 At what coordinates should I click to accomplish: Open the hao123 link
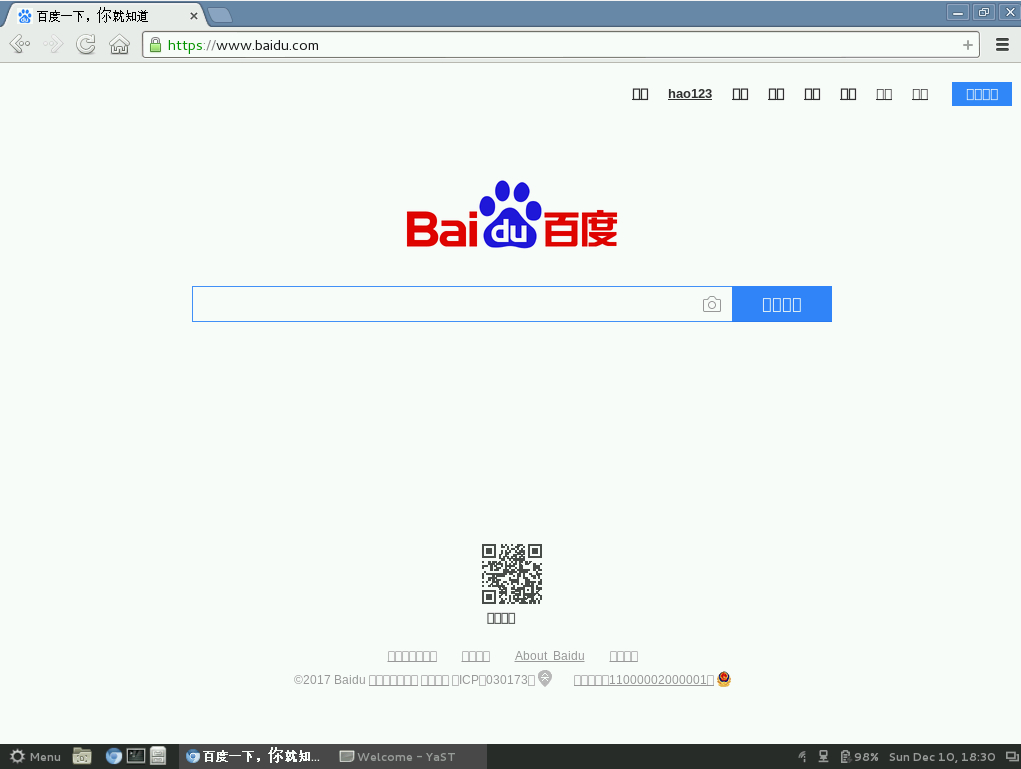pos(690,94)
